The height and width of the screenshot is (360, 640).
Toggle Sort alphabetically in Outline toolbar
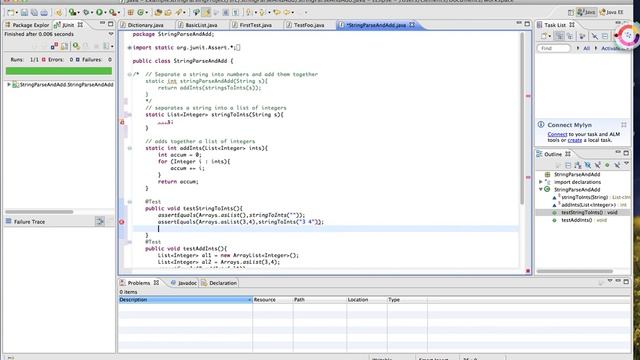click(578, 165)
